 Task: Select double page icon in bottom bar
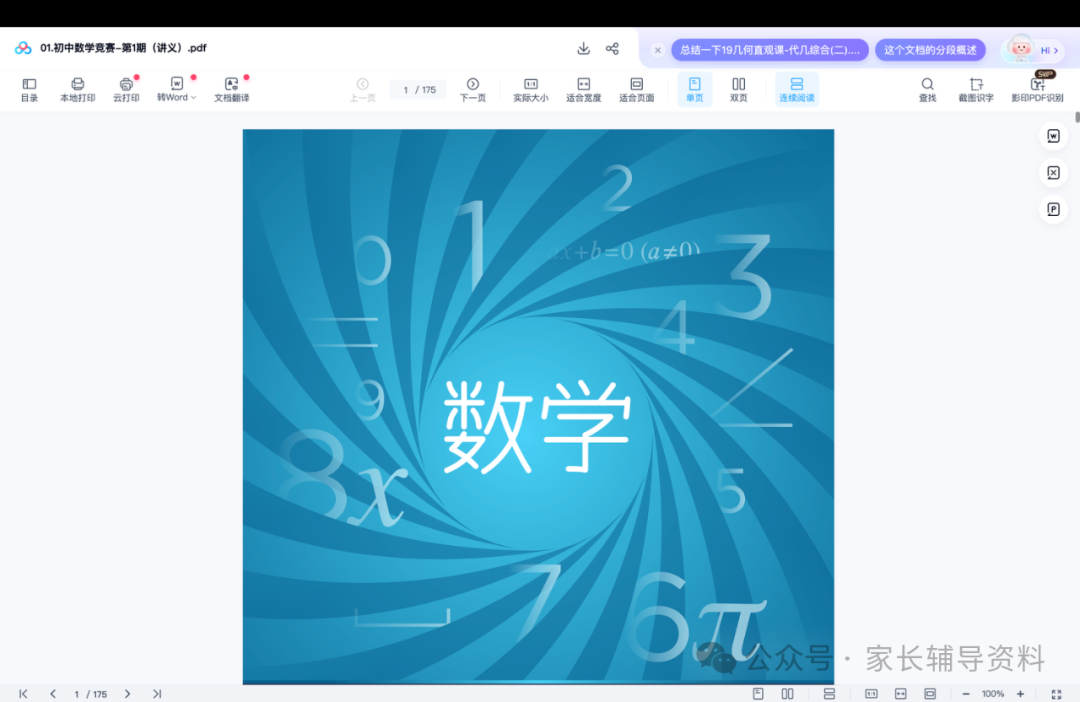click(x=787, y=694)
